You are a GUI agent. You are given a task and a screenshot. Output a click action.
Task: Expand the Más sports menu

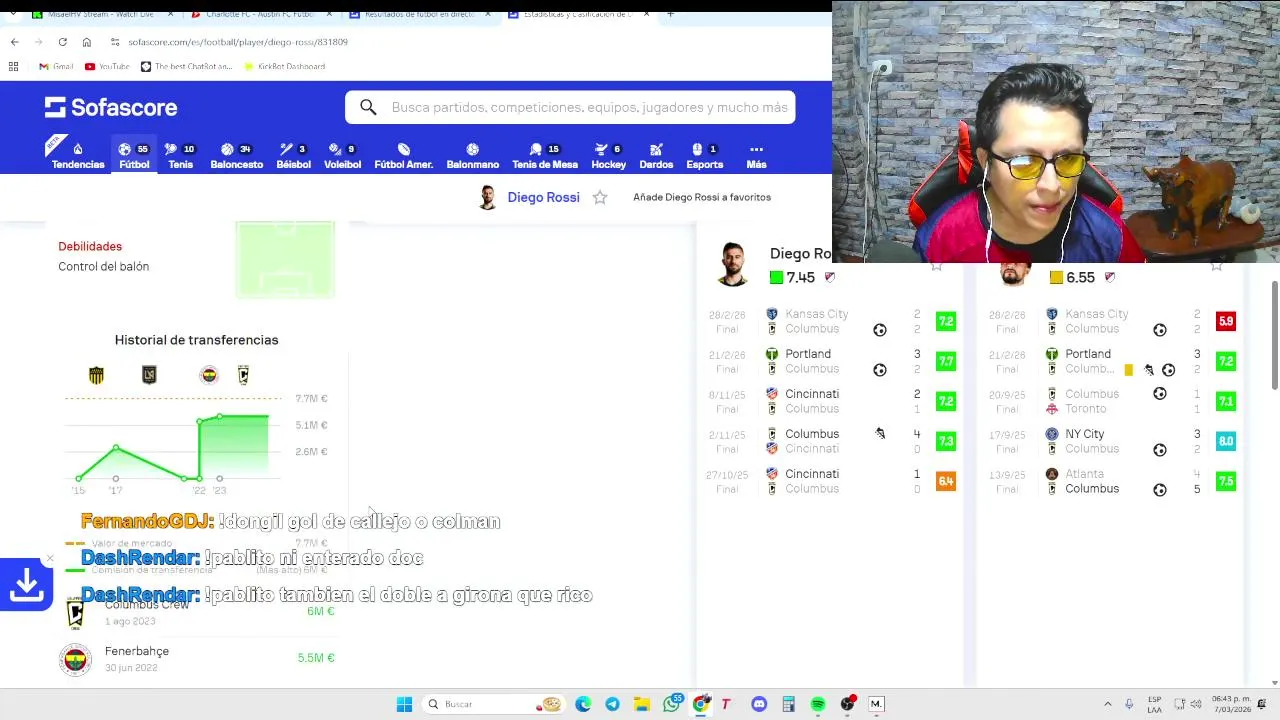coord(756,156)
